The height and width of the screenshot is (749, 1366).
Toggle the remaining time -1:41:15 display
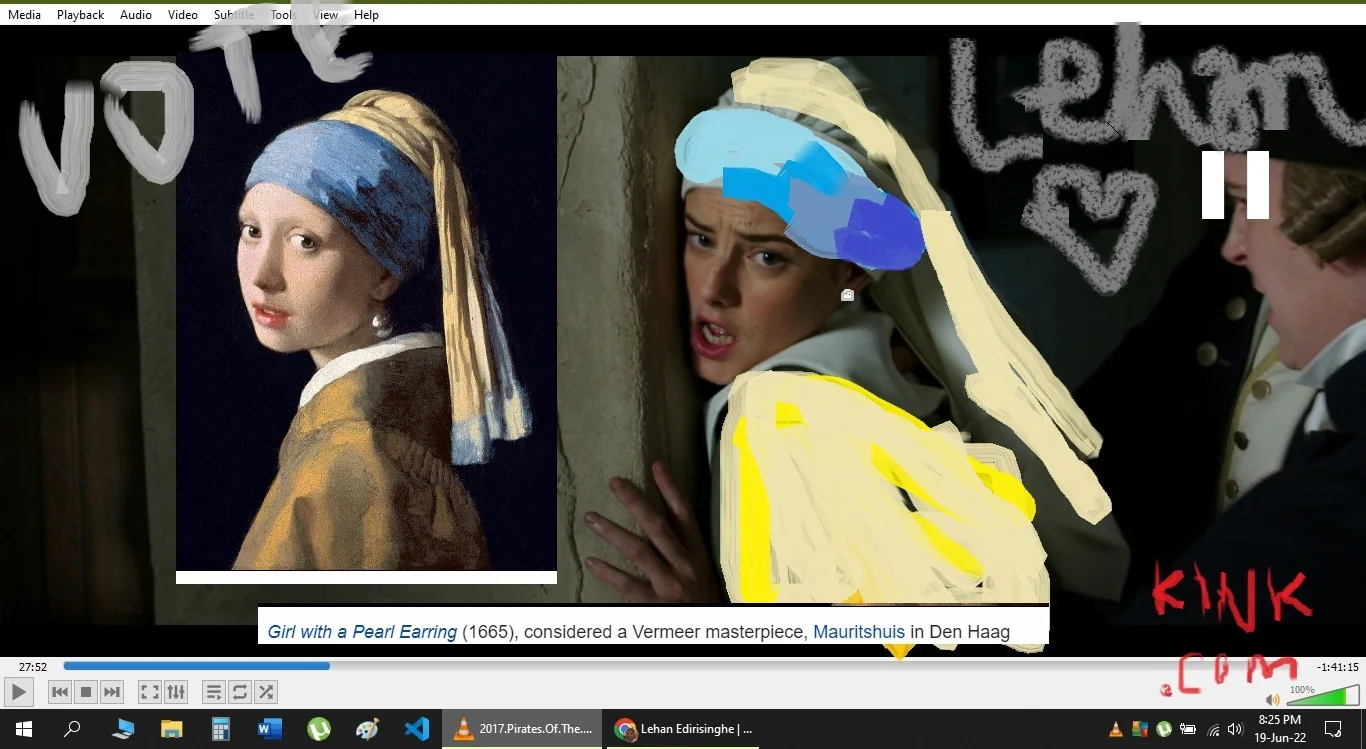1337,667
